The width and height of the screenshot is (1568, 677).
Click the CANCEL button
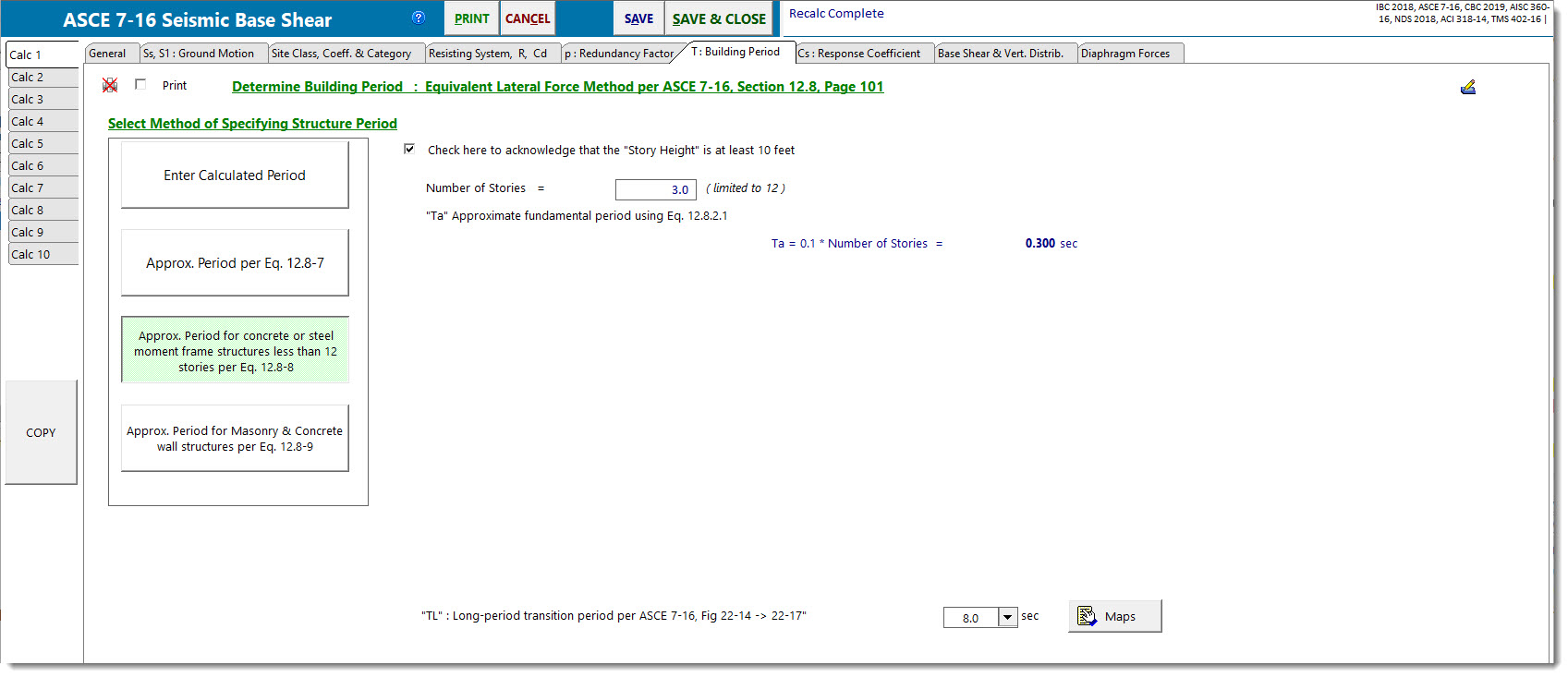click(527, 18)
